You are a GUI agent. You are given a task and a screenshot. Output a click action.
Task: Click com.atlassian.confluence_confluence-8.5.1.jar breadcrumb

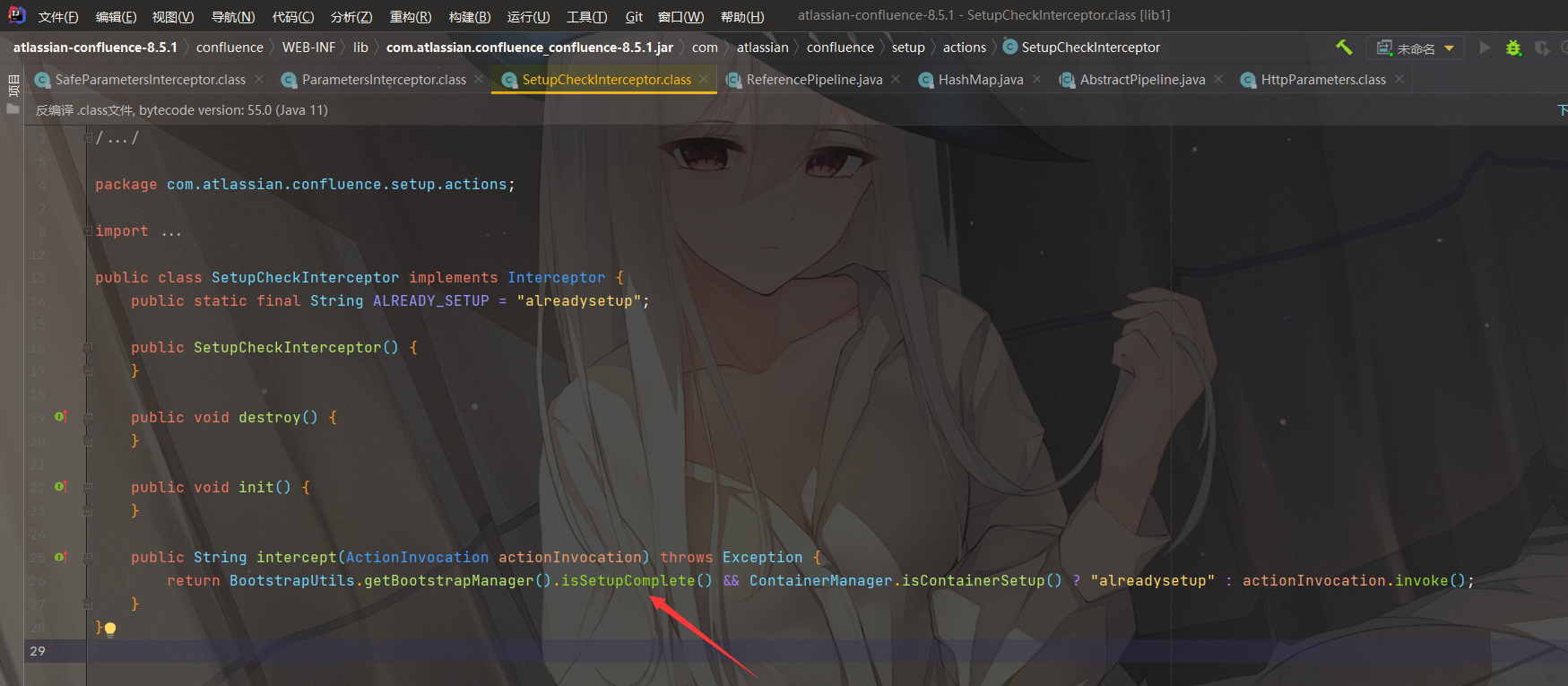click(530, 48)
